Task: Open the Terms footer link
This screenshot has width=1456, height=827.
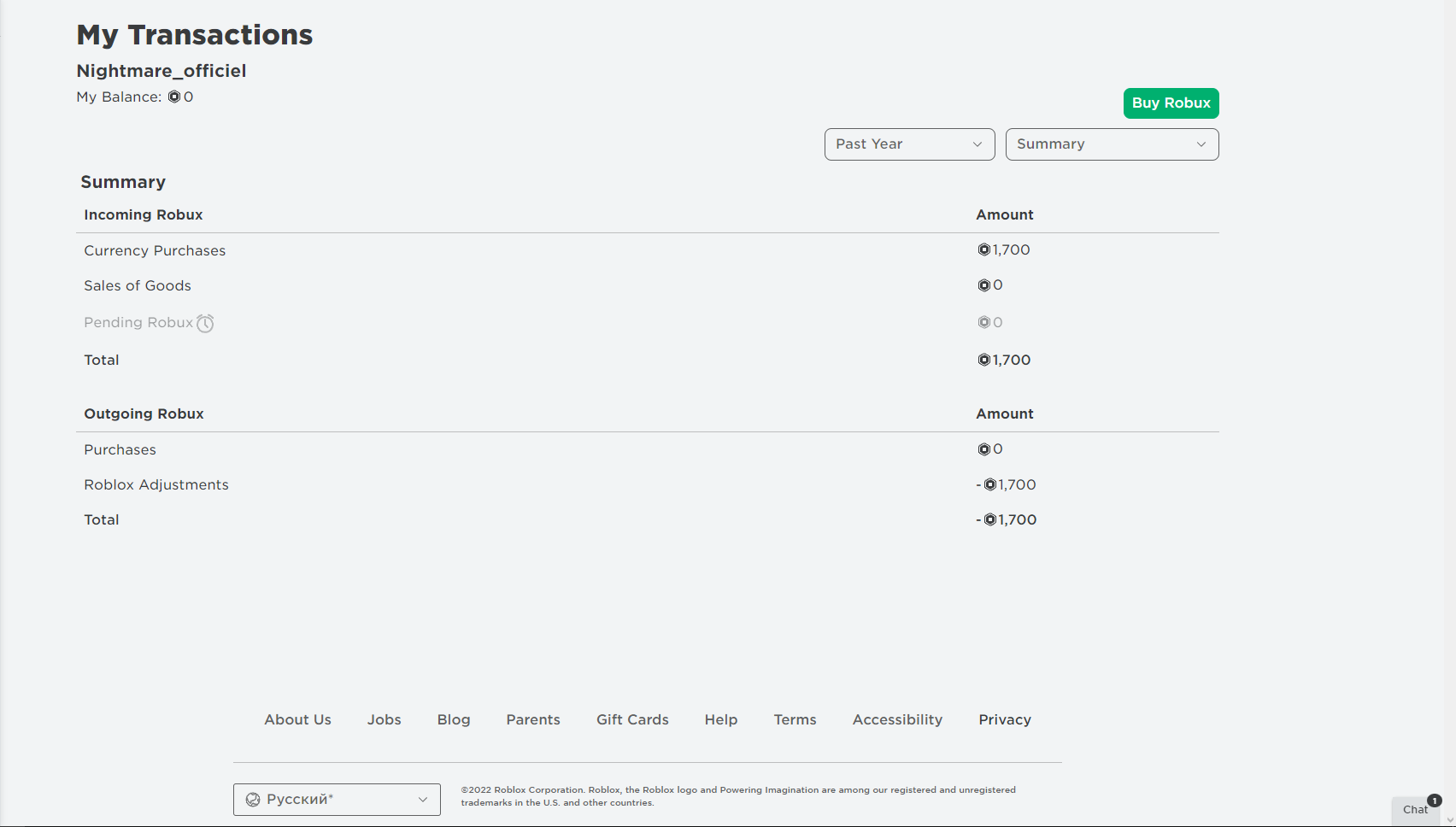Action: 795,720
